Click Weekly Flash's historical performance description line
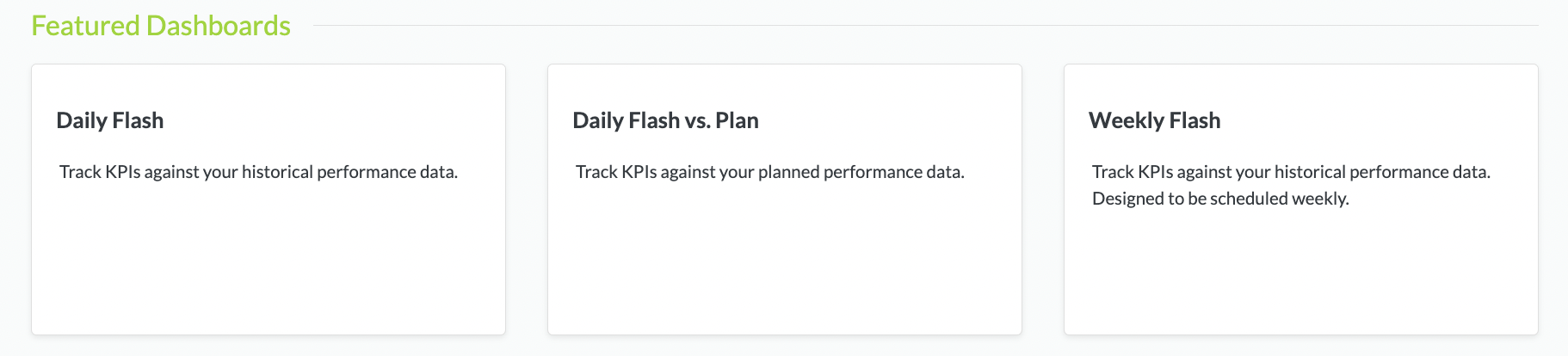 point(1291,172)
